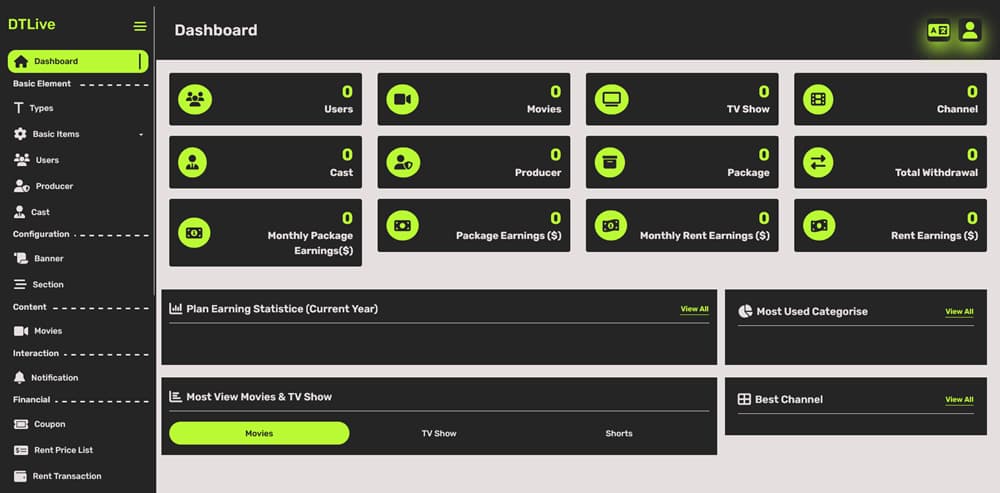
Task: Click the Users card group icon
Action: tap(194, 99)
